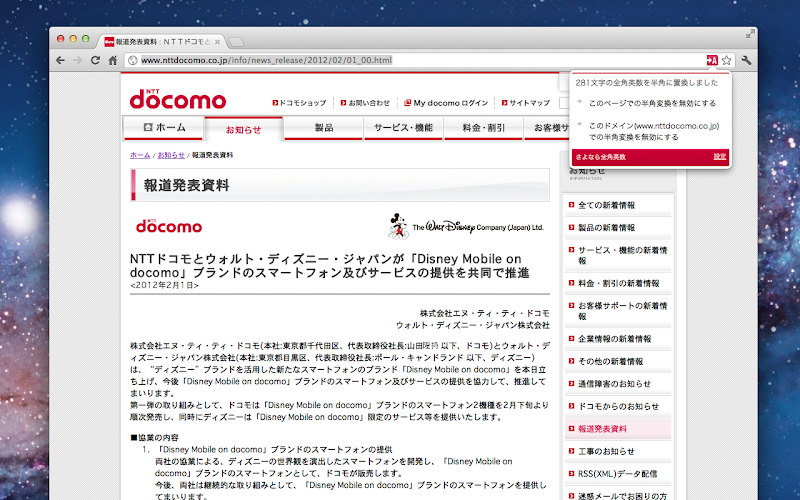Click the 報道発表資料 page heading
800x500 pixels.
point(186,185)
